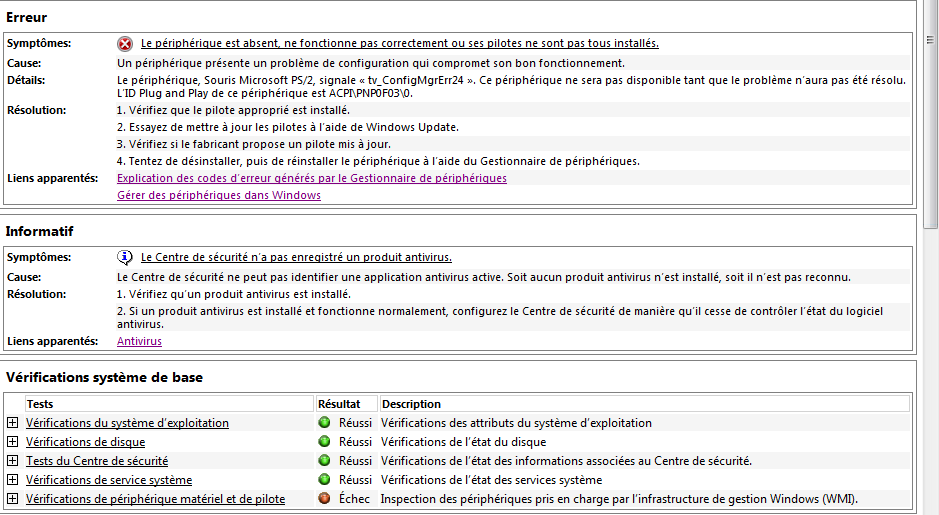Click green status icon for Vérifications du système d'exploitation
Viewport: 939px width, 515px height.
325,422
